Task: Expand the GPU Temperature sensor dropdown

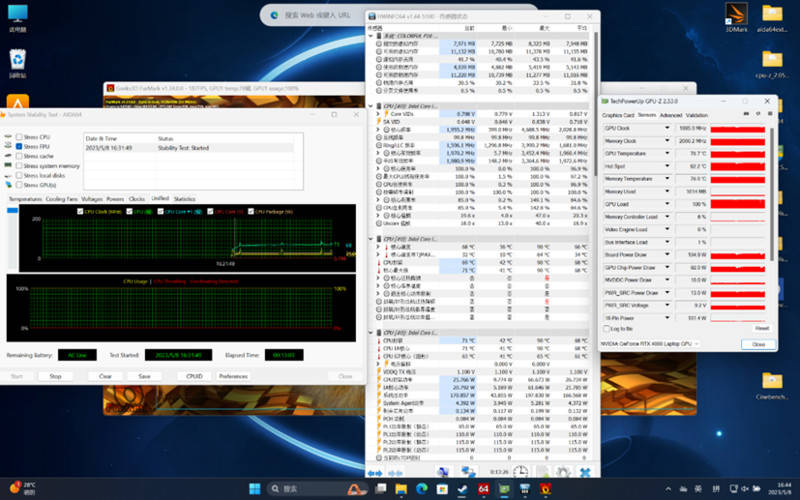Action: click(x=668, y=154)
